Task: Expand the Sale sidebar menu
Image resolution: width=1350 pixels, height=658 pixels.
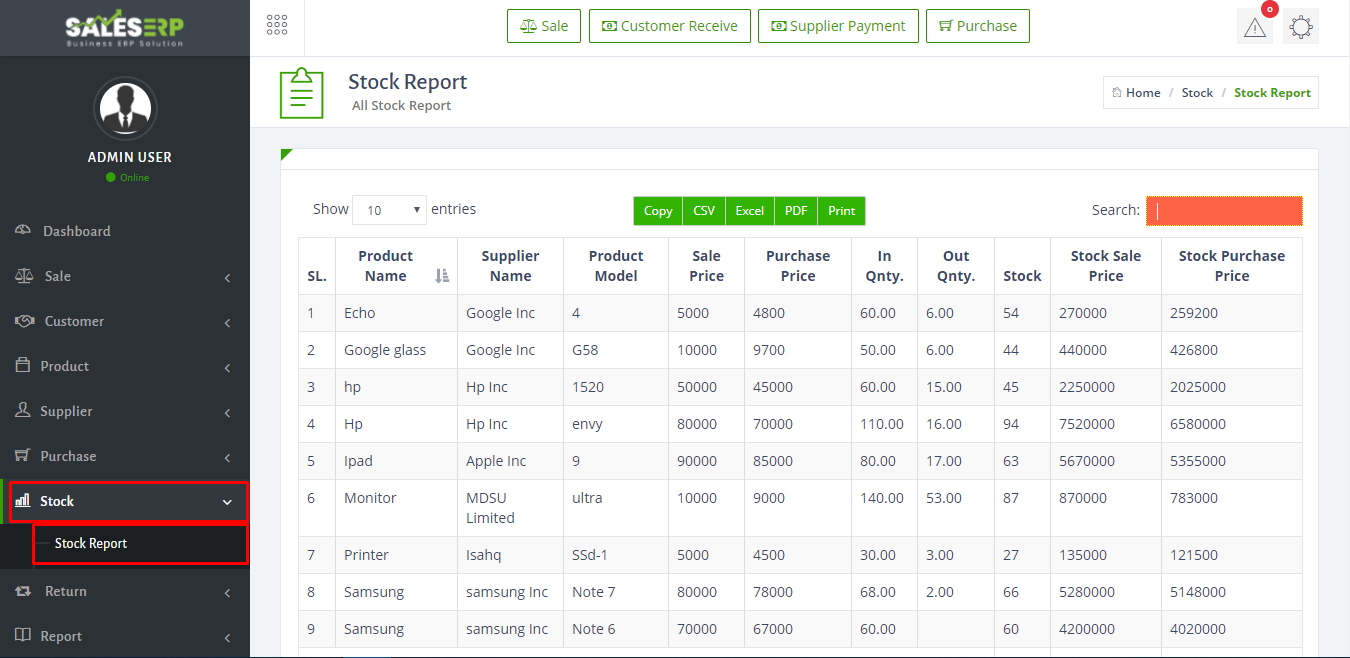Action: point(124,276)
